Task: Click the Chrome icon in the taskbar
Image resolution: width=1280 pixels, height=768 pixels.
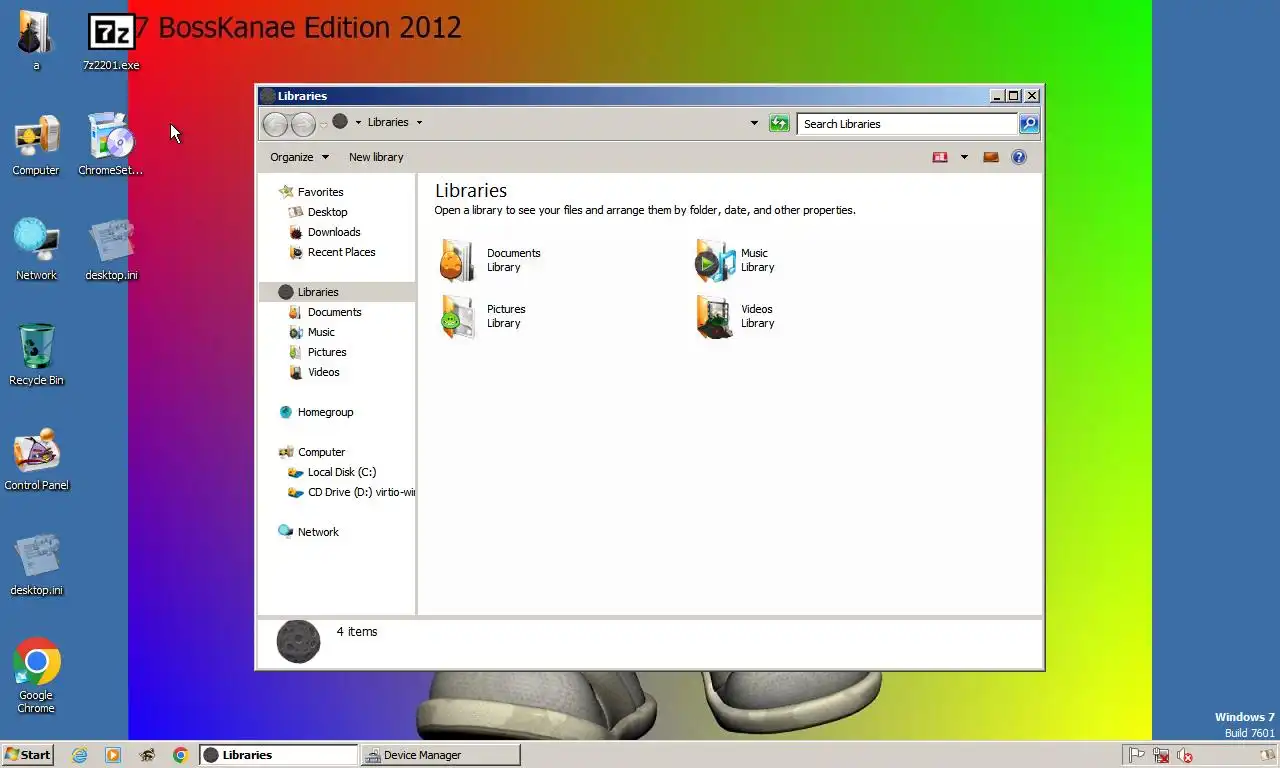Action: 180,755
